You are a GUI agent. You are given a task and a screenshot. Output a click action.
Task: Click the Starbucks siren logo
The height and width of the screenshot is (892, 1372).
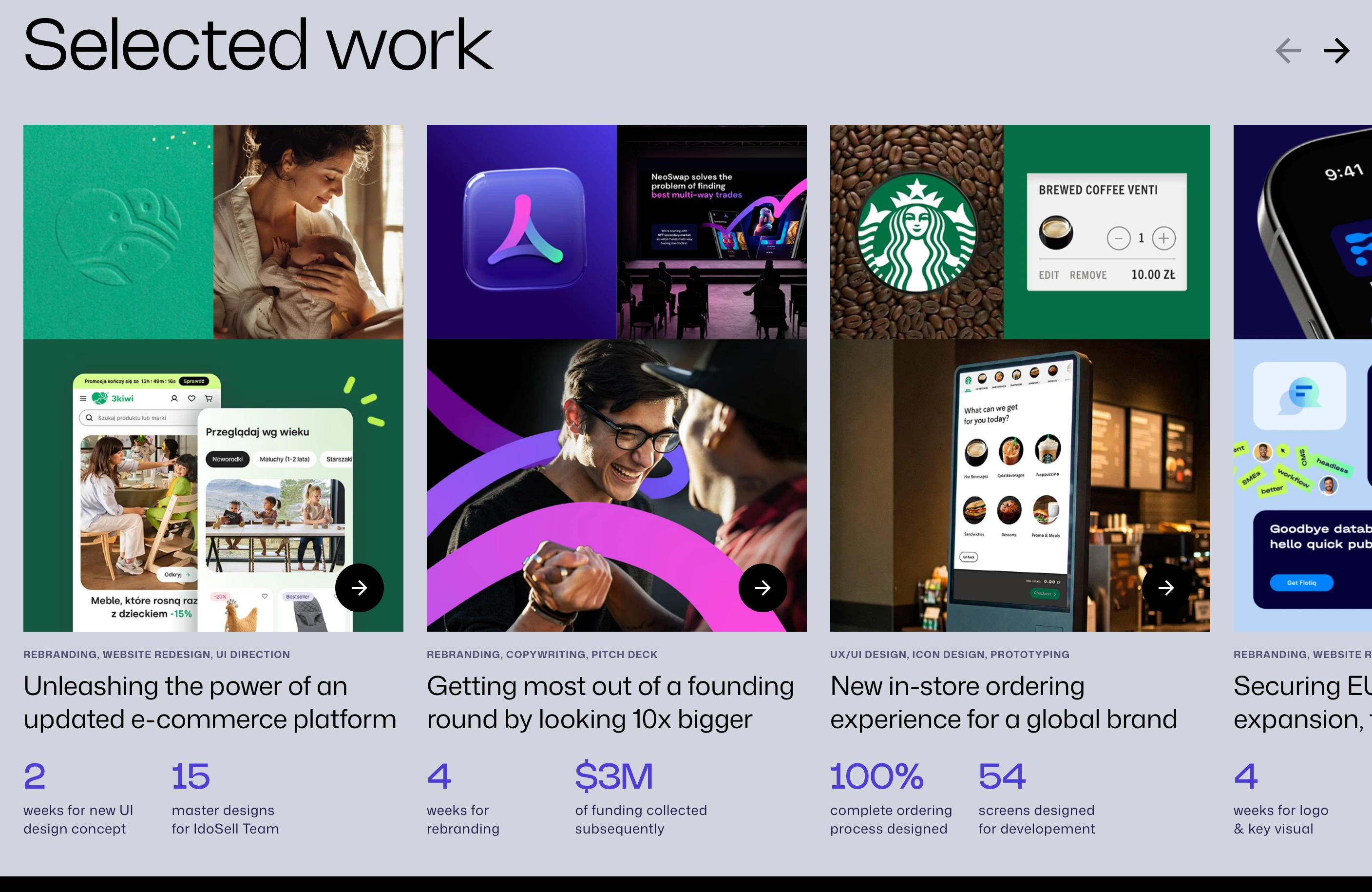916,233
